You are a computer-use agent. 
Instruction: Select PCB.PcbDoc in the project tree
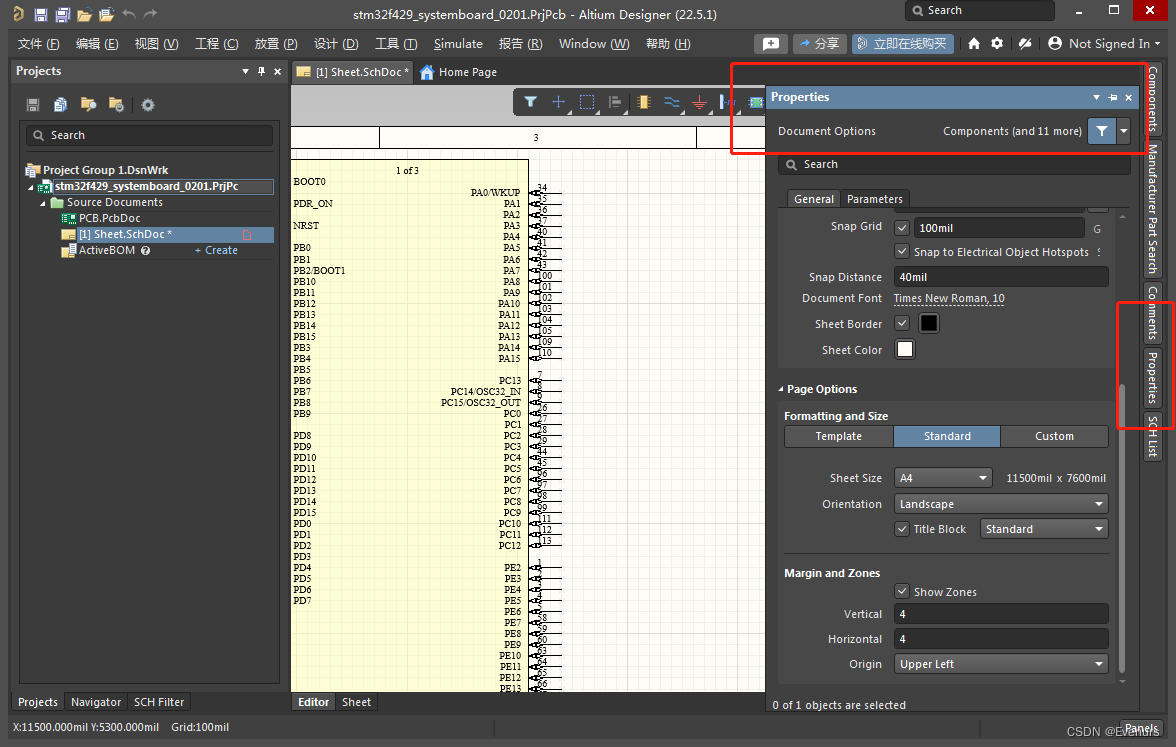pos(110,218)
